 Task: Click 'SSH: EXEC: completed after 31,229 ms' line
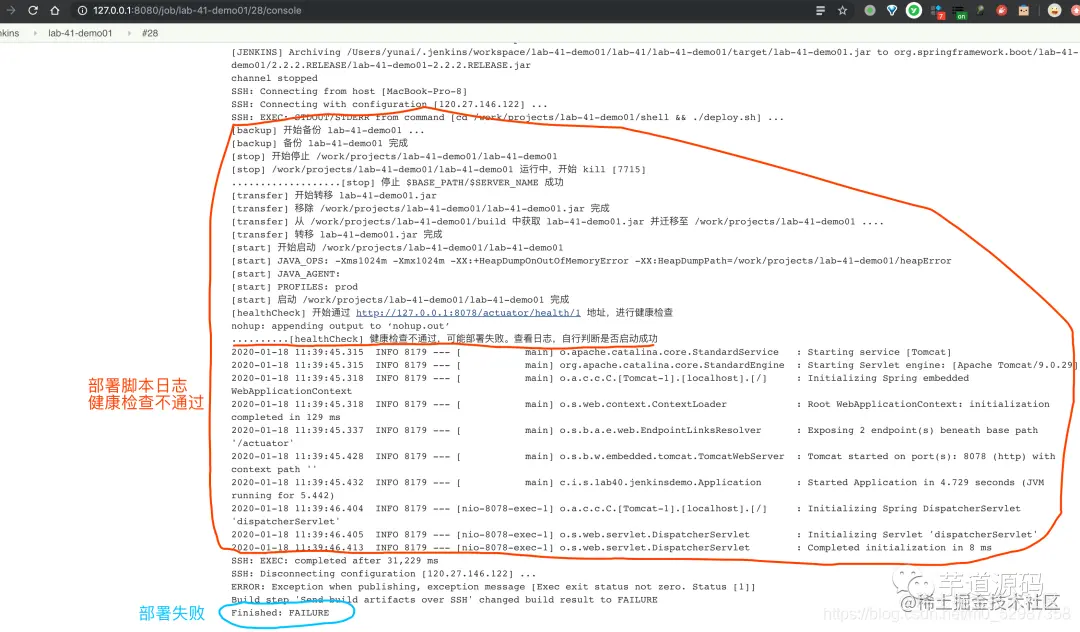335,561
